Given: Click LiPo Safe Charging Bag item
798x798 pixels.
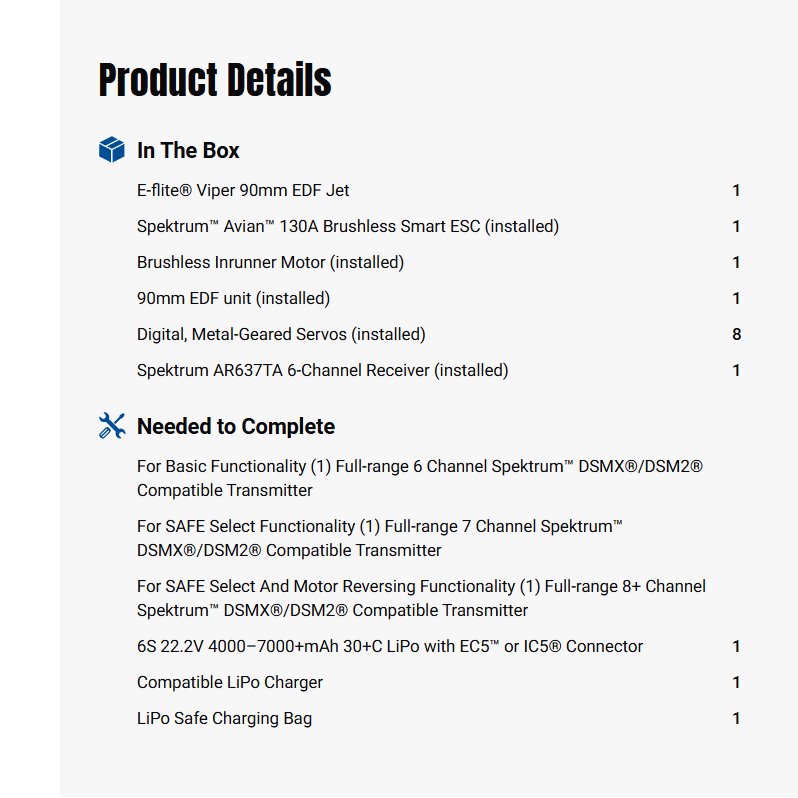Looking at the screenshot, I should [x=224, y=718].
